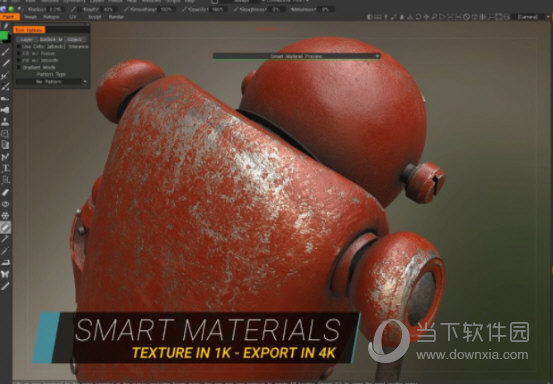Click the Layer fill scope button
This screenshot has width=553, height=384.
26,39
